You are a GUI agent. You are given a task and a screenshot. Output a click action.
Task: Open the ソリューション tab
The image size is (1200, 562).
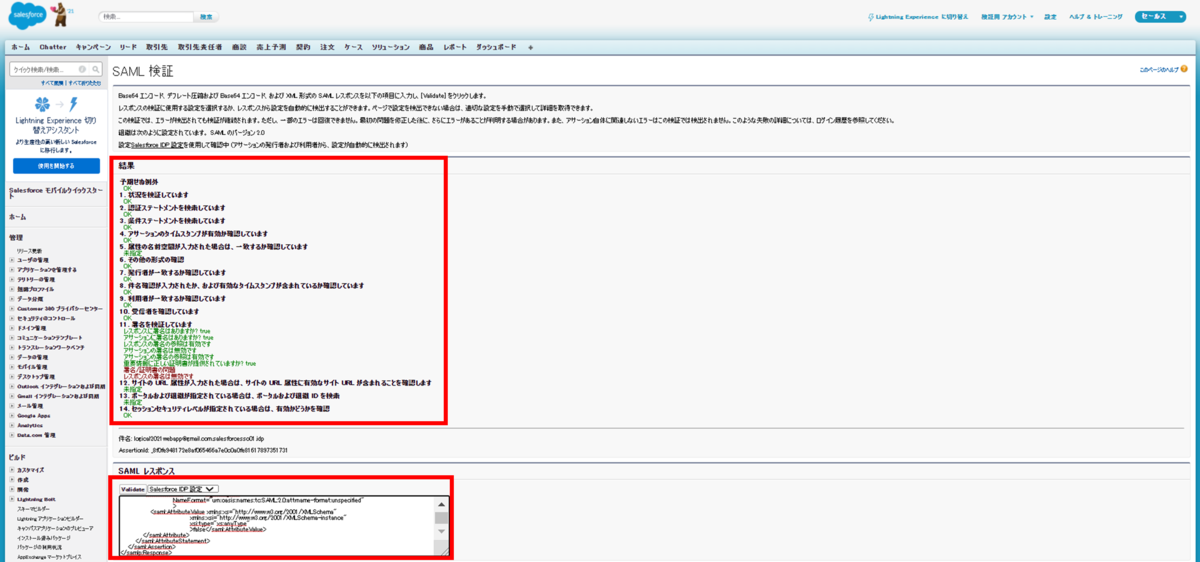click(391, 47)
